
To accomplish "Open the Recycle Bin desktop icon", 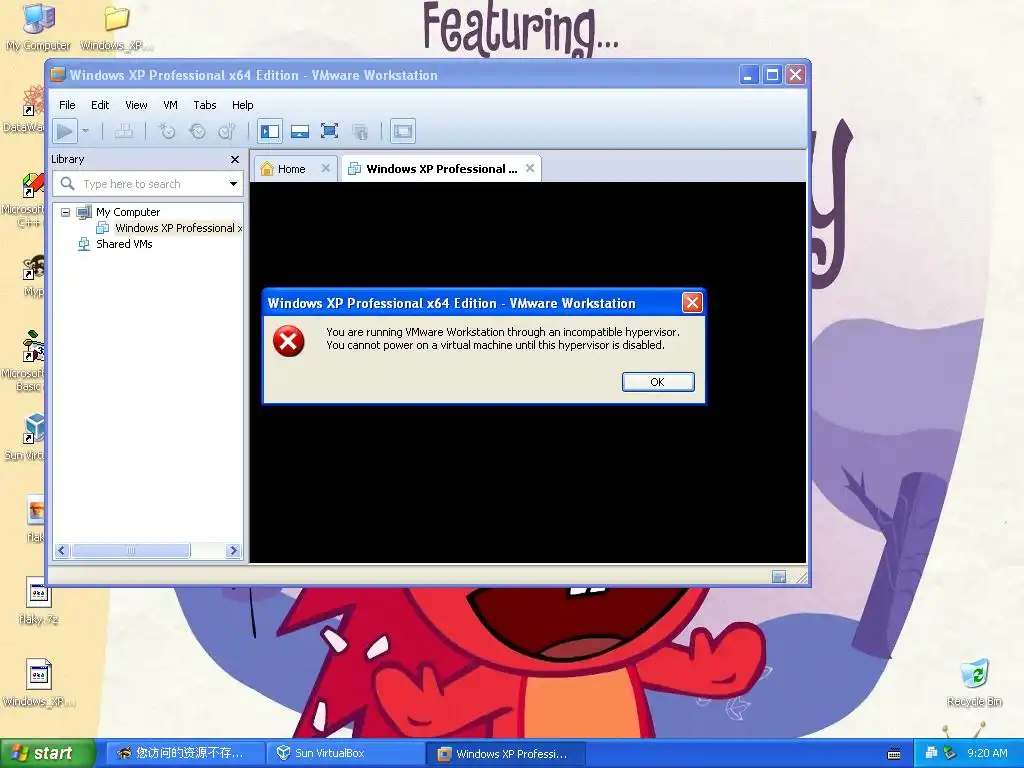I will click(x=974, y=684).
